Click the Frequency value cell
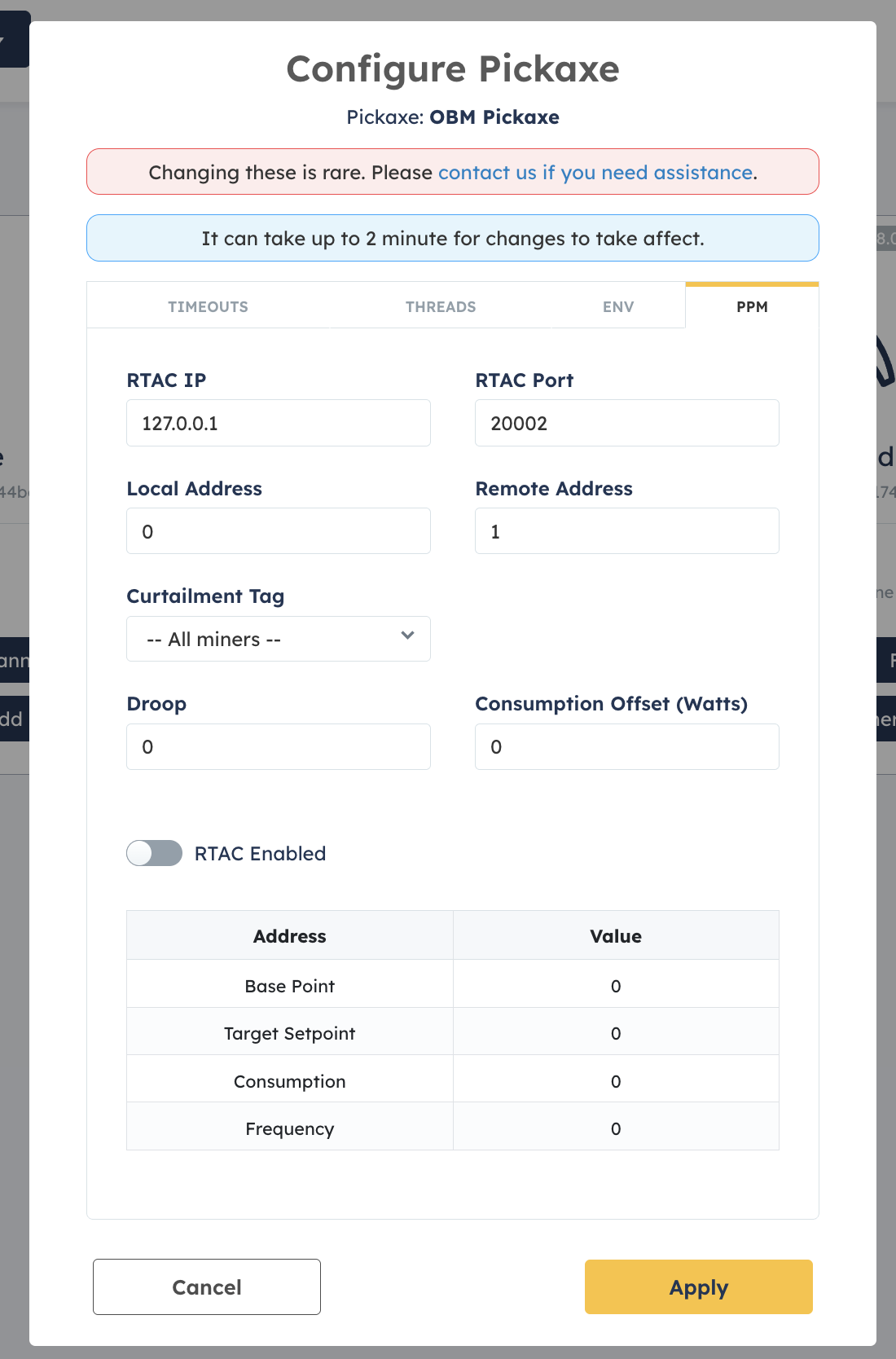Image resolution: width=896 pixels, height=1359 pixels. tap(616, 1128)
